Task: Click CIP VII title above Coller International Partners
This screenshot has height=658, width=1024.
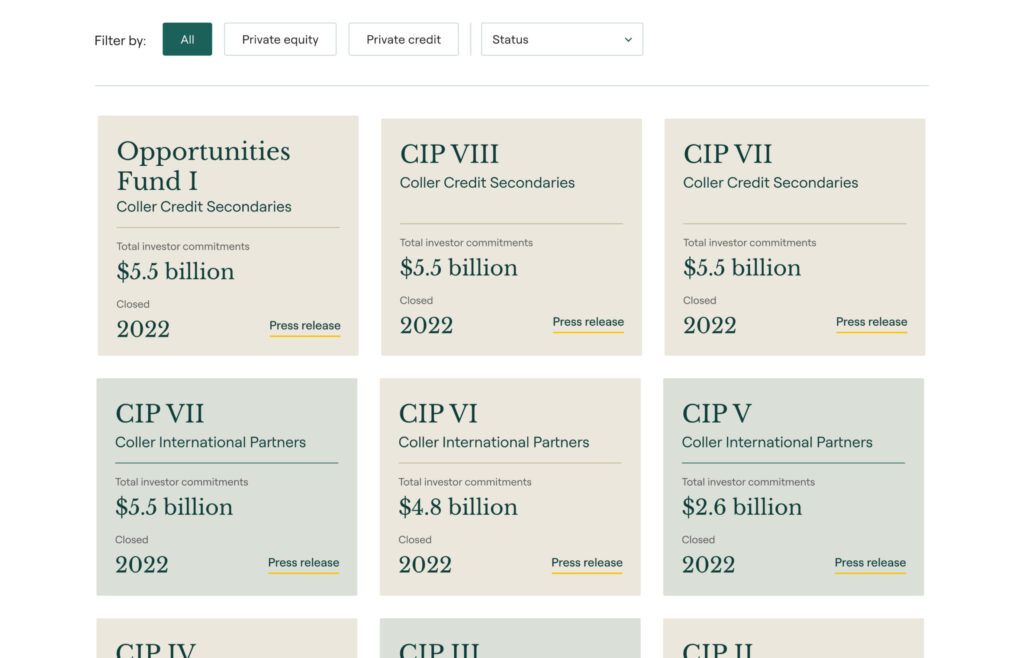Action: point(160,414)
